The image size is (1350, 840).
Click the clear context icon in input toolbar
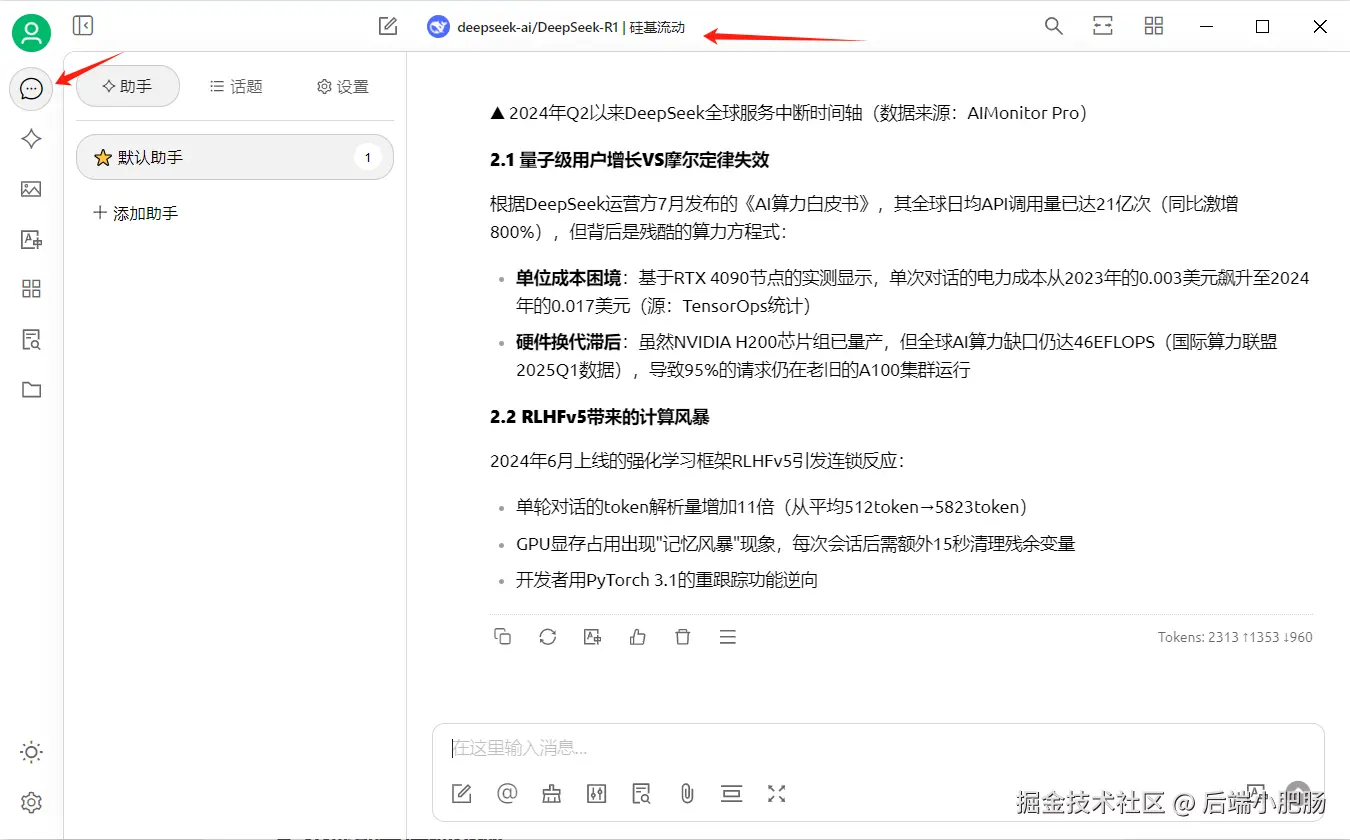[x=732, y=794]
